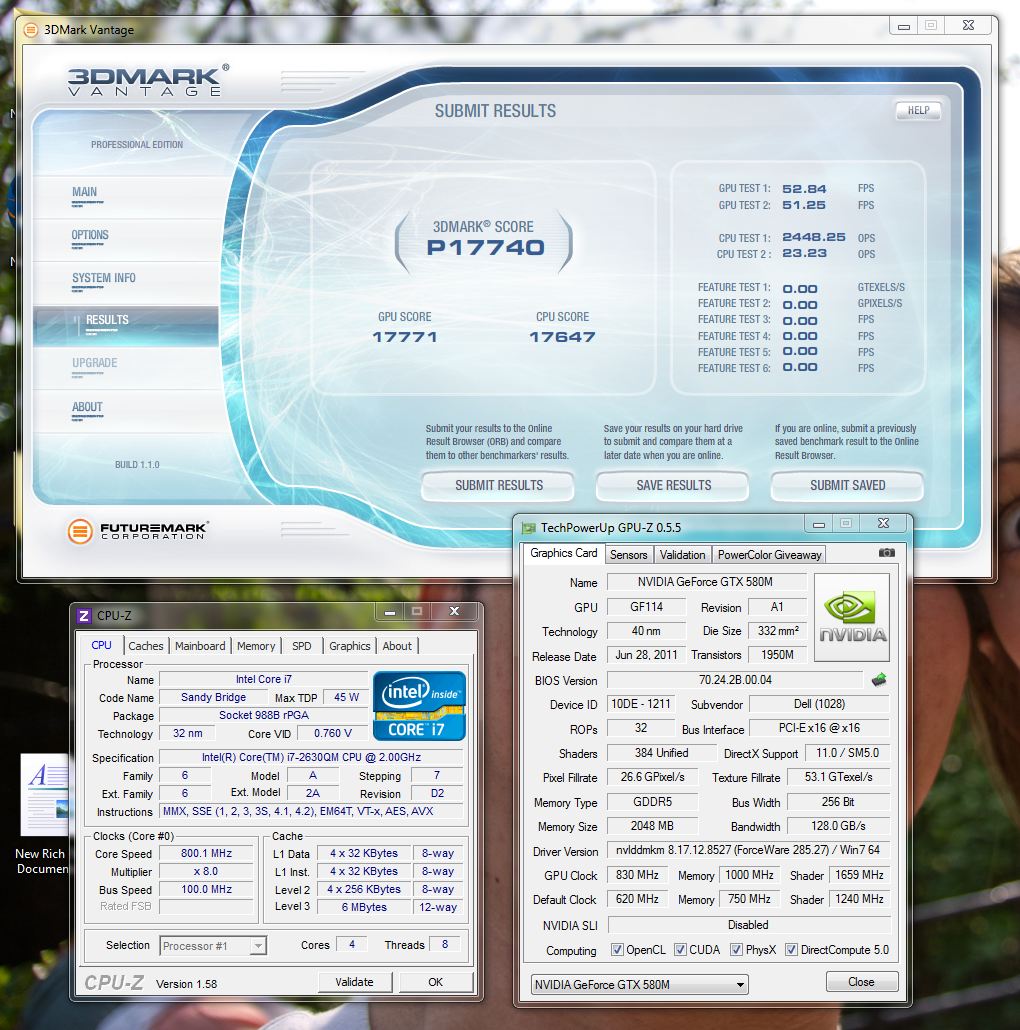Click the Subvendor value Dell (1028)
1020x1030 pixels.
pos(819,704)
